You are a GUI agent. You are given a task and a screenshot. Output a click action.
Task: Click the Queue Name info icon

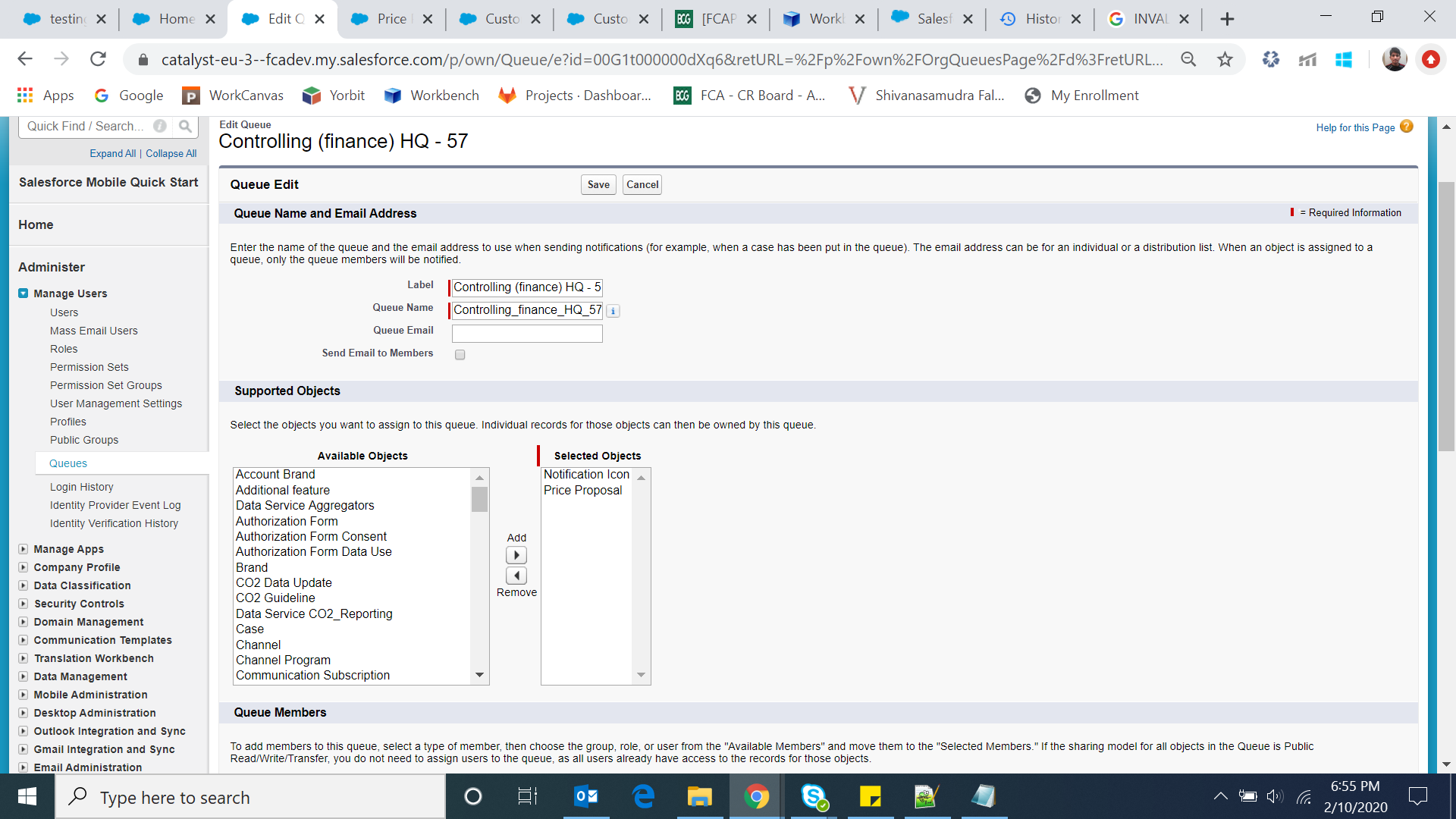[613, 311]
